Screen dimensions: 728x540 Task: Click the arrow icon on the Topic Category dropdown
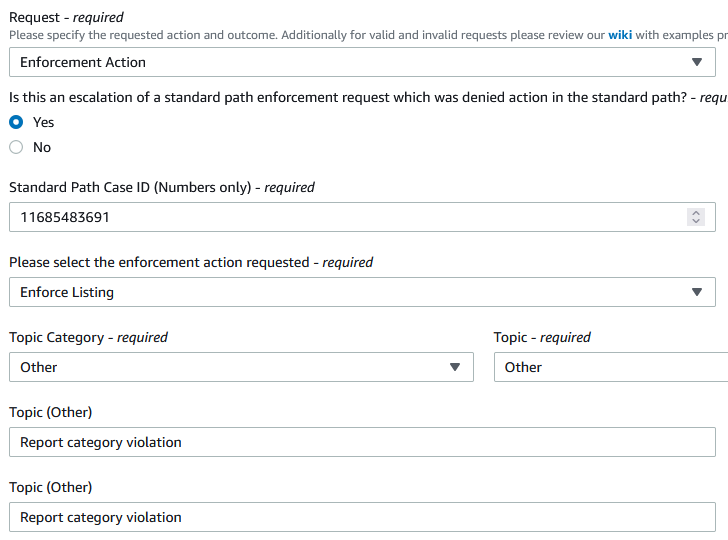tap(455, 367)
